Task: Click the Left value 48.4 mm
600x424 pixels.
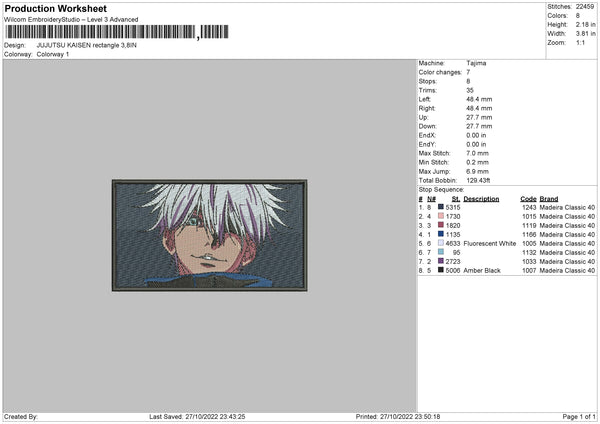Action: [x=479, y=99]
